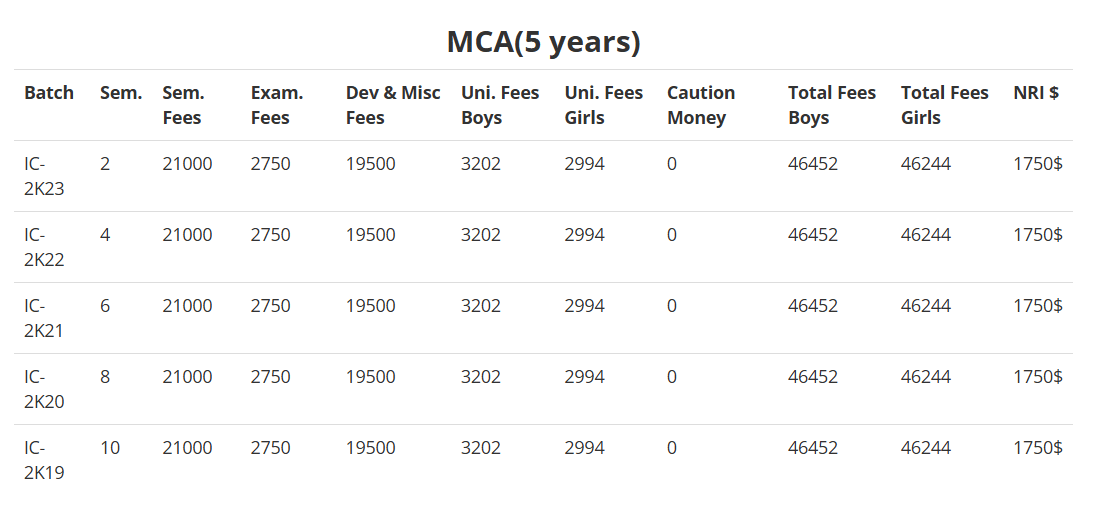
Task: Click the Uni. Fees Girls header
Action: [x=604, y=105]
